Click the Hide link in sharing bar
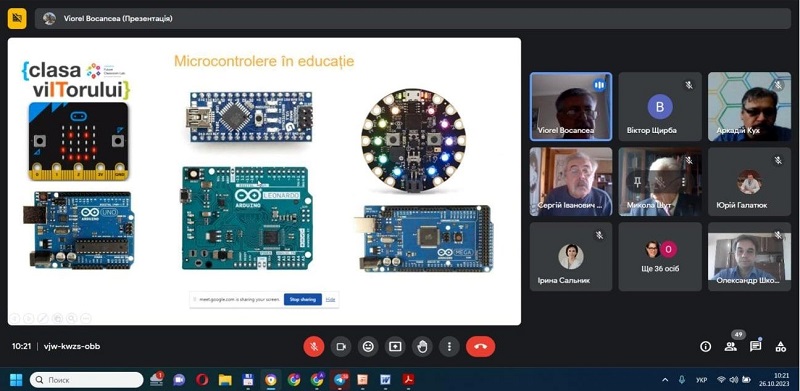The width and height of the screenshot is (800, 391). [331, 299]
